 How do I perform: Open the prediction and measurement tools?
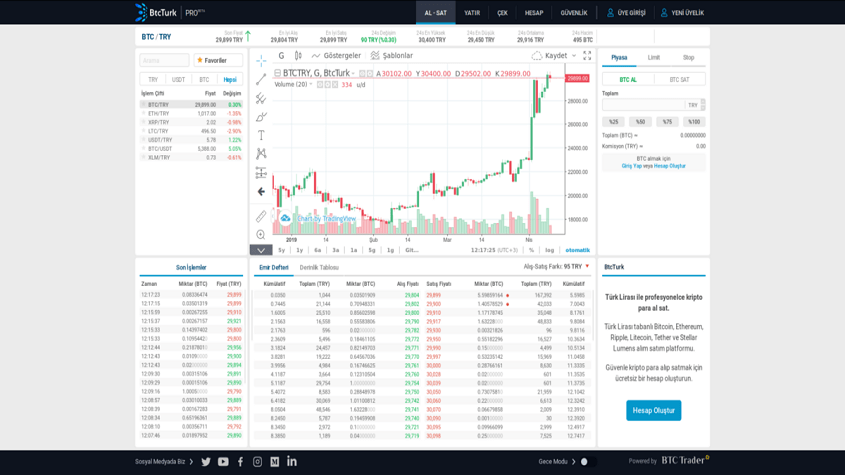(261, 173)
